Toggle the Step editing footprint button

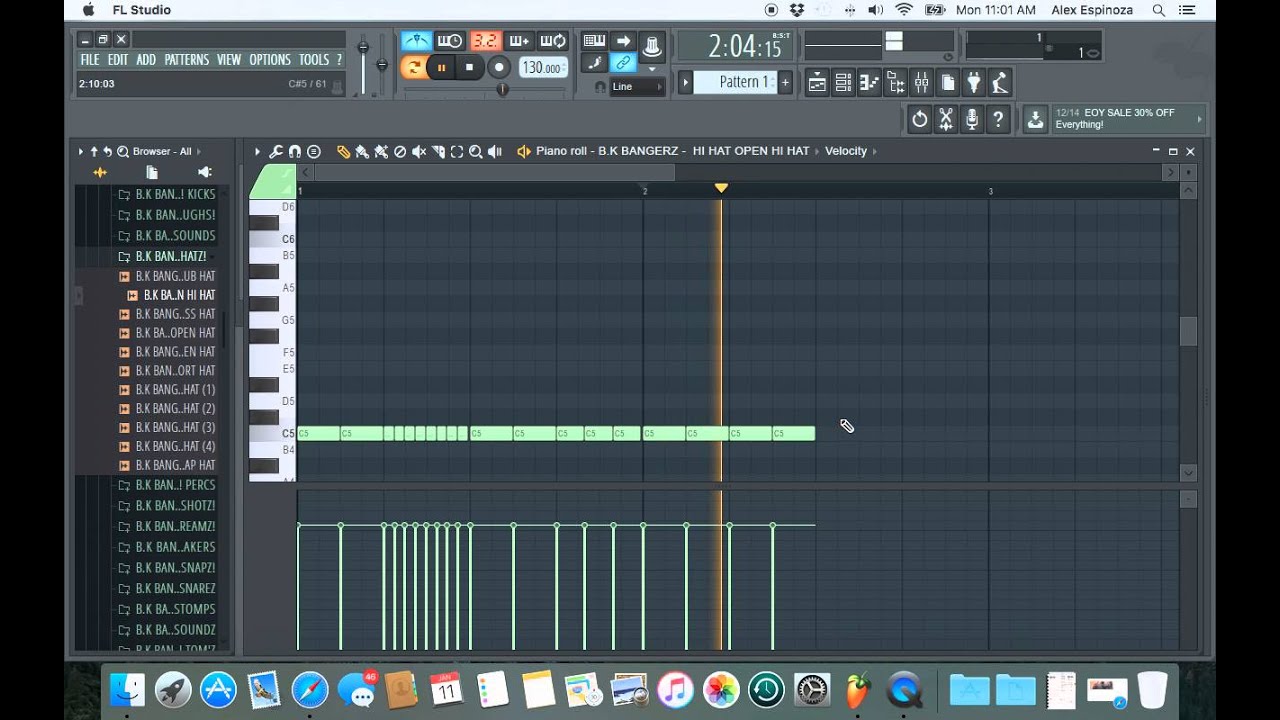pyautogui.click(x=594, y=62)
